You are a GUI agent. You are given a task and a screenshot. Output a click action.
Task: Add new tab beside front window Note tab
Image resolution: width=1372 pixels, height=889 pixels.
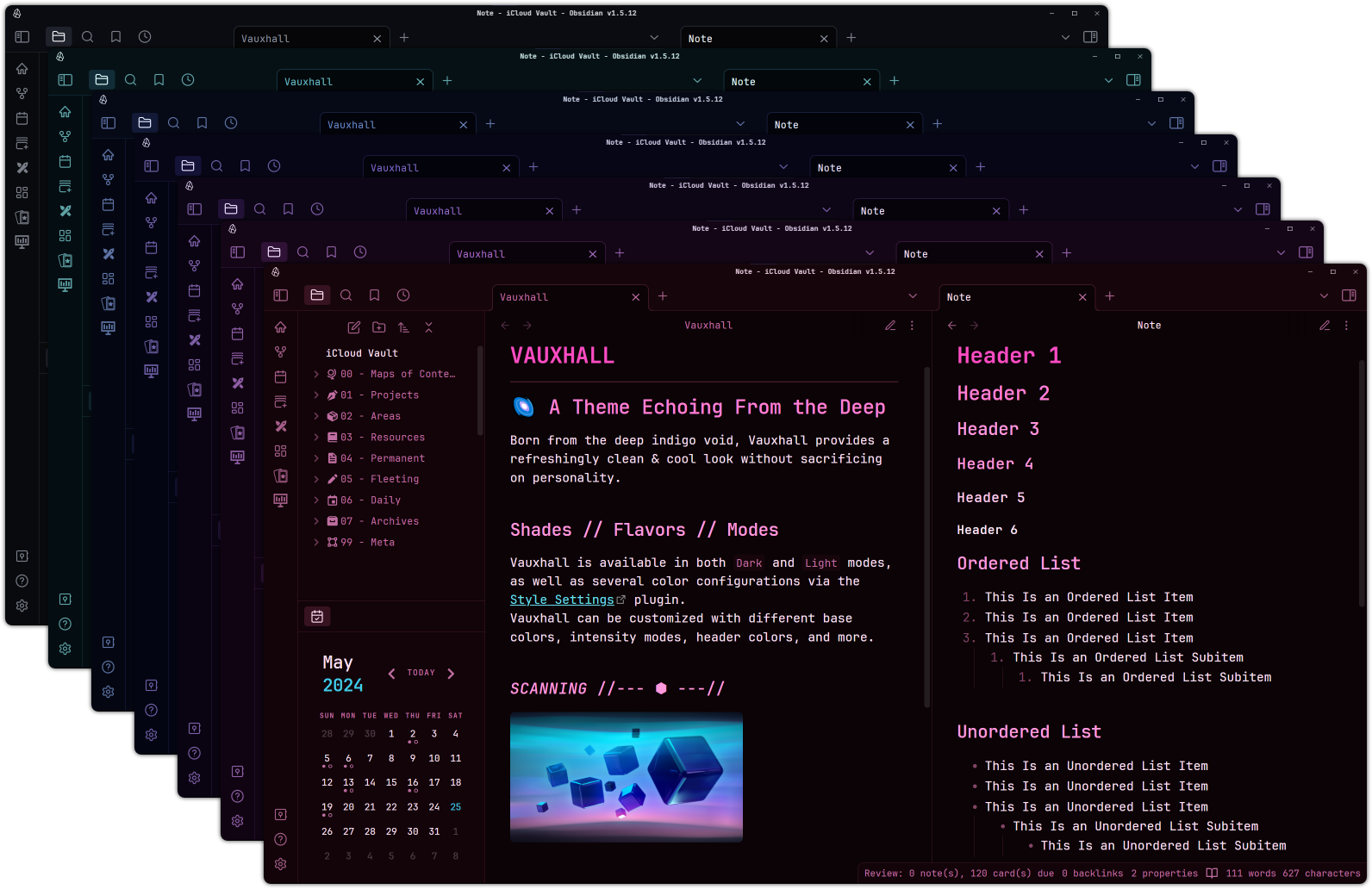(1110, 296)
